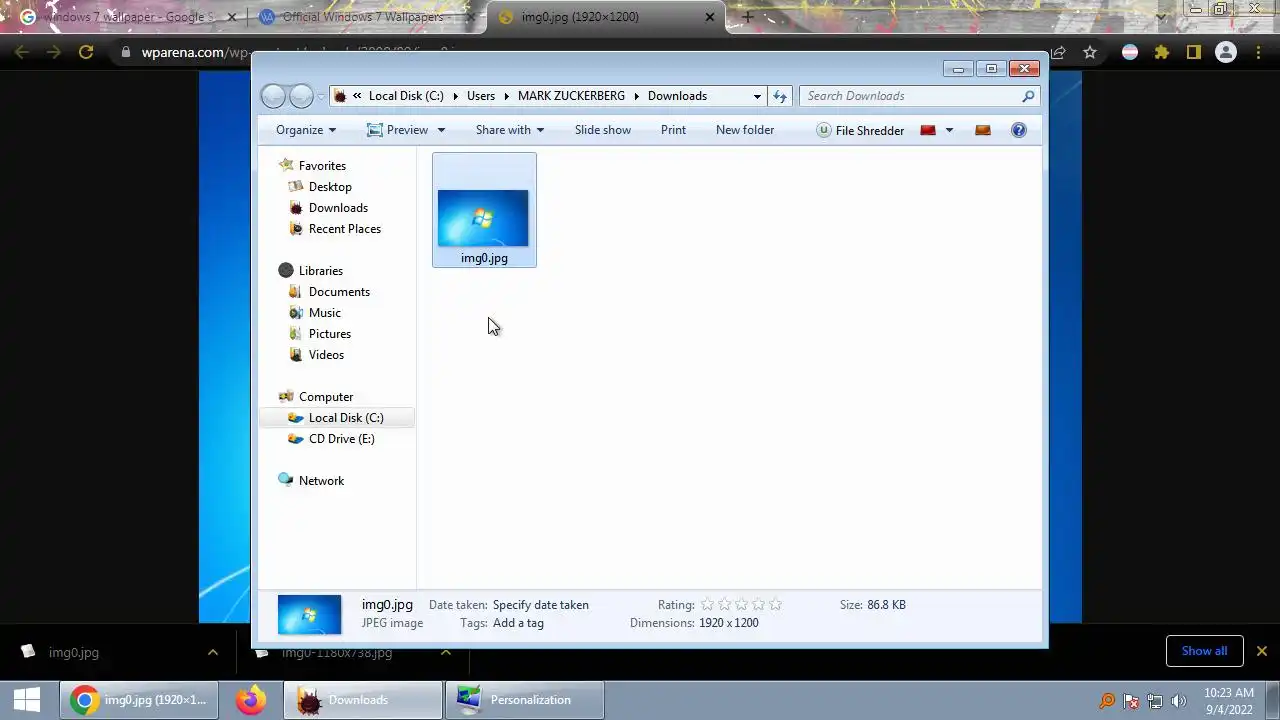Click Add a tag in the details pane
Screen dimensions: 1280x720
pos(518,623)
